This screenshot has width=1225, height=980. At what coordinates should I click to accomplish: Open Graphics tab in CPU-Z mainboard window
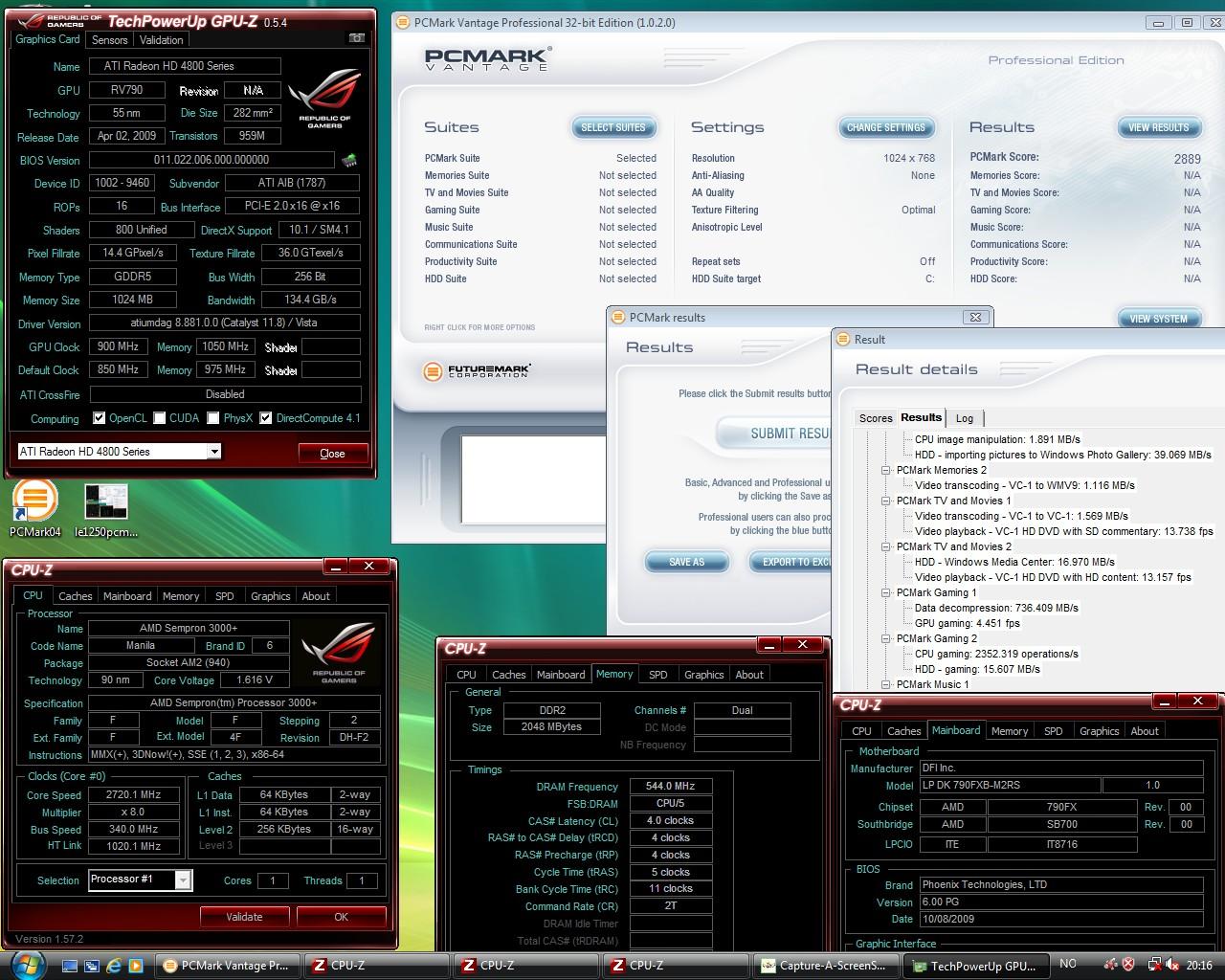(1099, 731)
